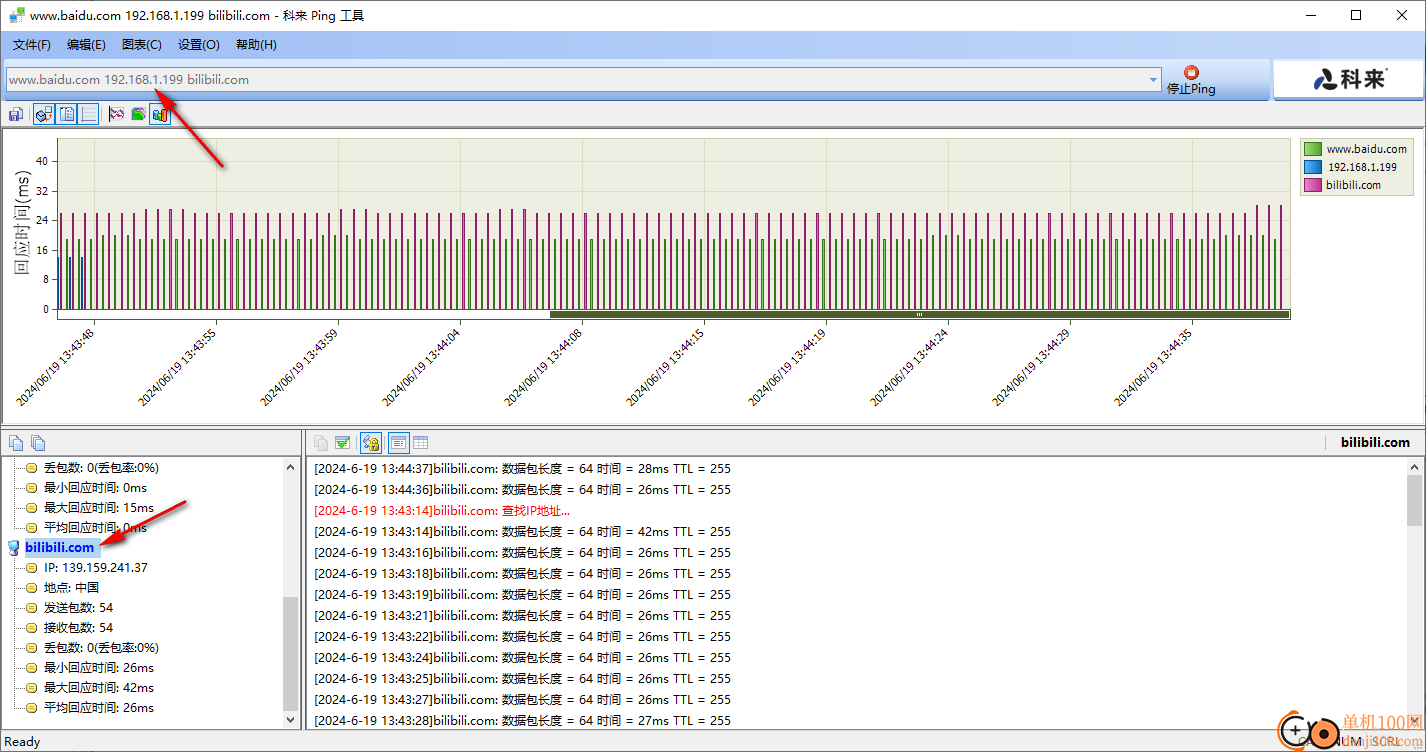Open the 帮助(H) menu
Image resolution: width=1426 pixels, height=752 pixels.
click(256, 45)
